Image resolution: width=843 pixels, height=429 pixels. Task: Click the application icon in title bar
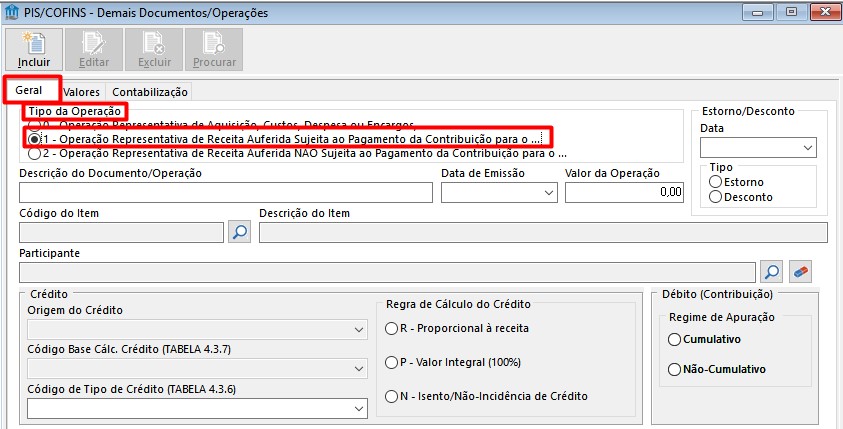coord(11,12)
